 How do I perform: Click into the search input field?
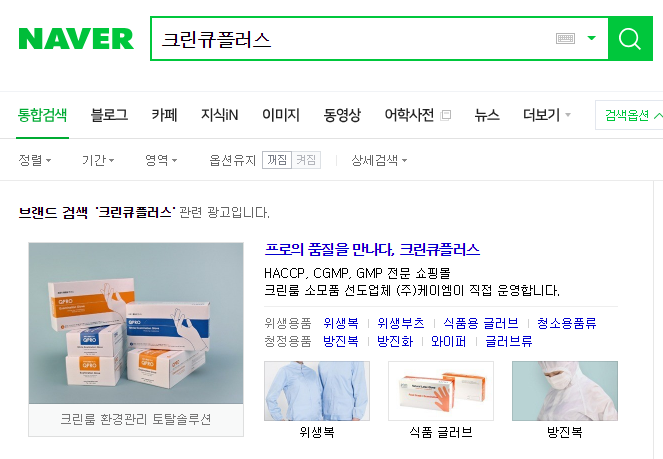click(353, 38)
